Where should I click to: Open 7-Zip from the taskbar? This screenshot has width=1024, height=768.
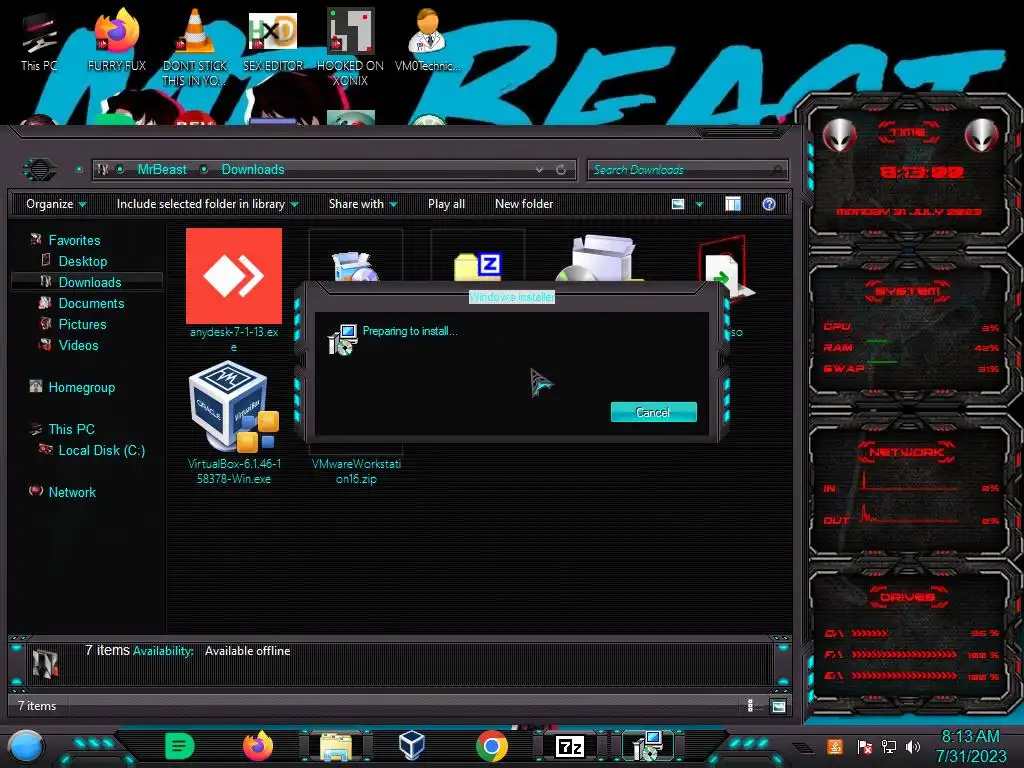[x=570, y=746]
